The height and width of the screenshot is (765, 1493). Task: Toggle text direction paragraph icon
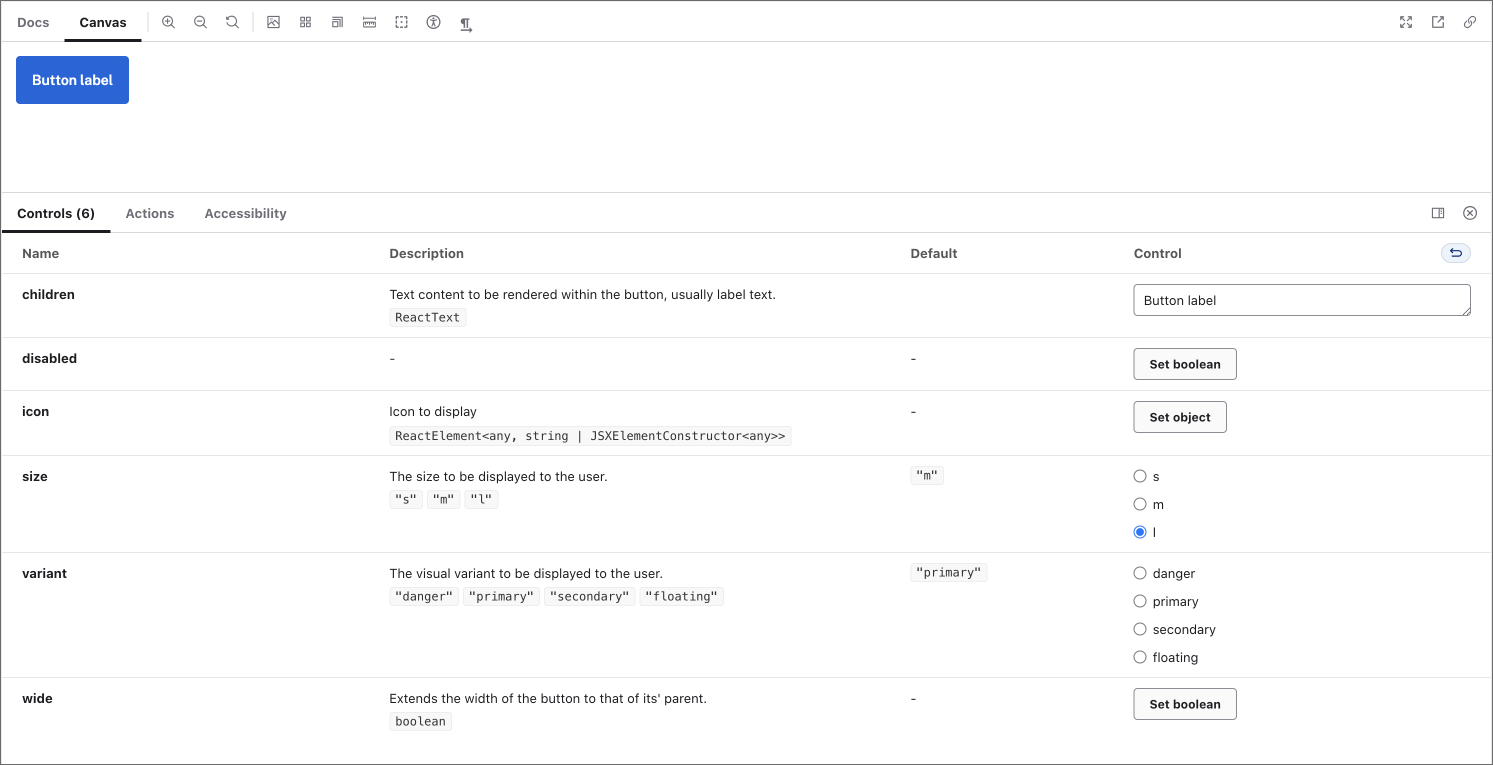(x=466, y=23)
